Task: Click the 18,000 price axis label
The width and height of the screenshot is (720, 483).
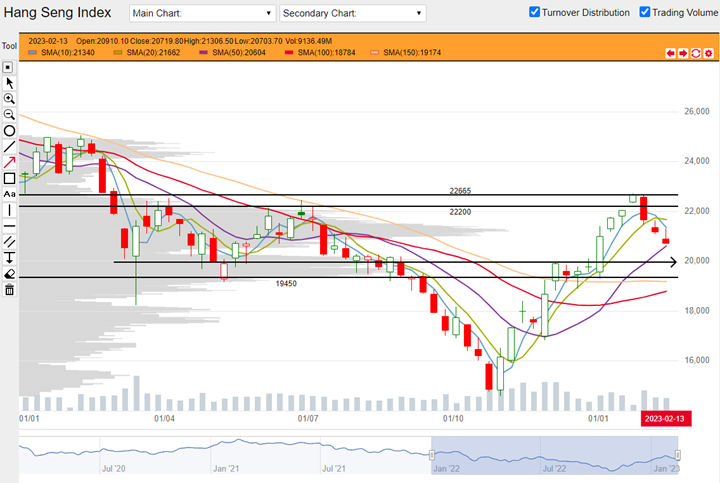Action: pos(697,311)
